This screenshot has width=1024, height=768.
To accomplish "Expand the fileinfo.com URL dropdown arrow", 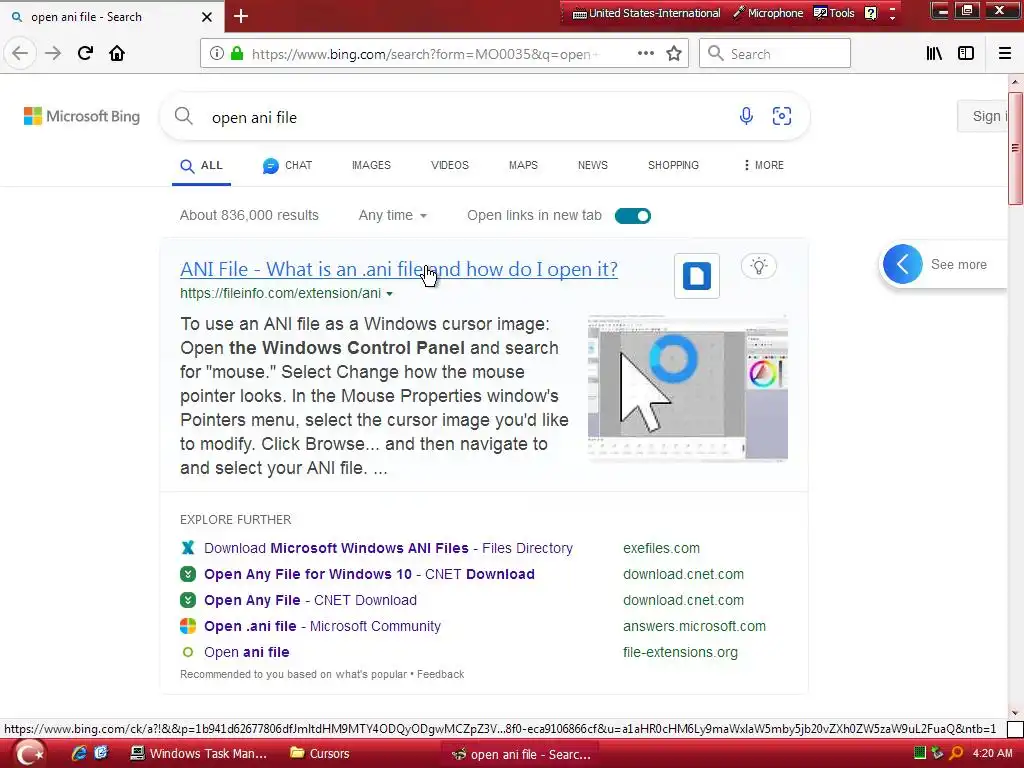I will click(389, 294).
